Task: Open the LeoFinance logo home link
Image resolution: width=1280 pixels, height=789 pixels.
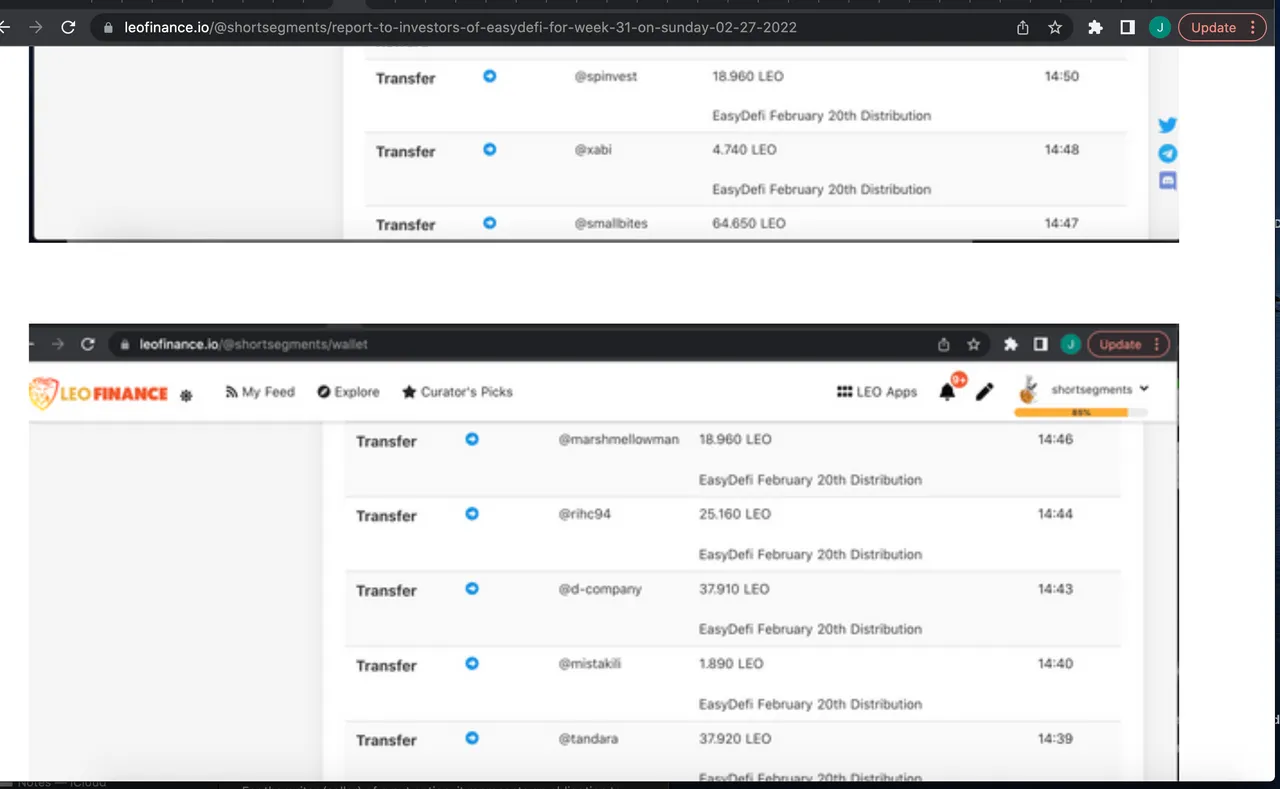Action: 98,393
